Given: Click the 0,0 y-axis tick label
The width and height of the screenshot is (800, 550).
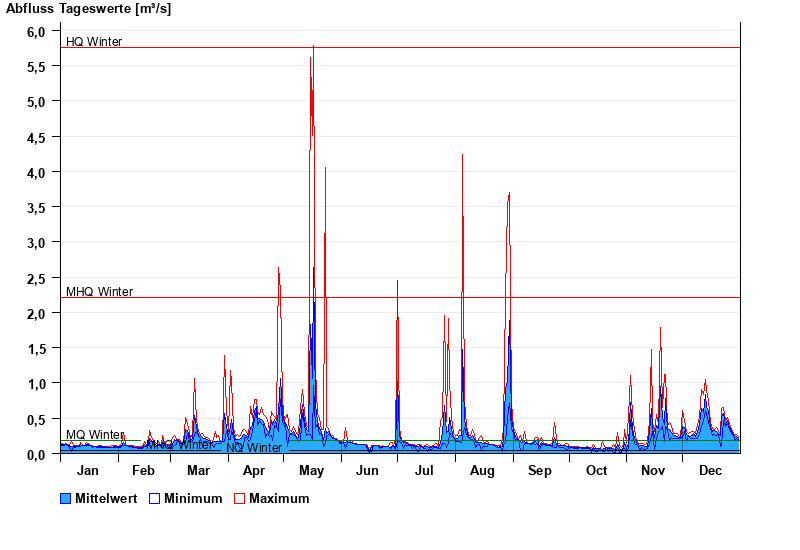Looking at the screenshot, I should click(36, 454).
